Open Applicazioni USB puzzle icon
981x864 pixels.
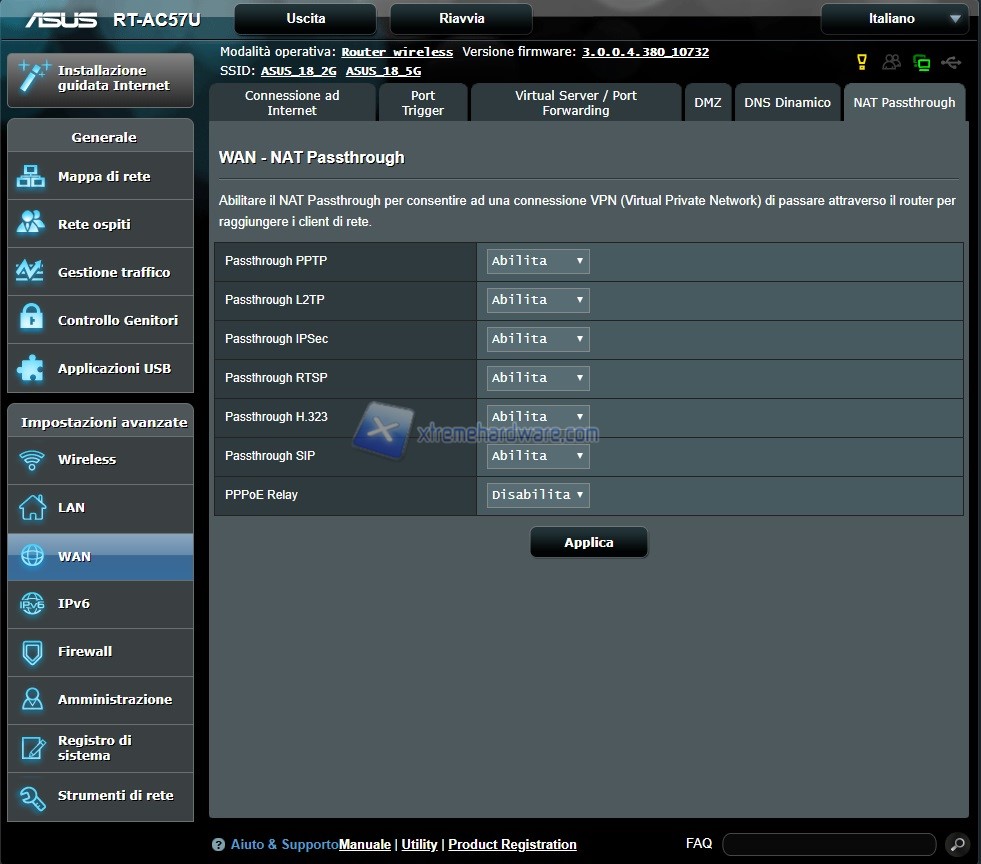[31, 368]
